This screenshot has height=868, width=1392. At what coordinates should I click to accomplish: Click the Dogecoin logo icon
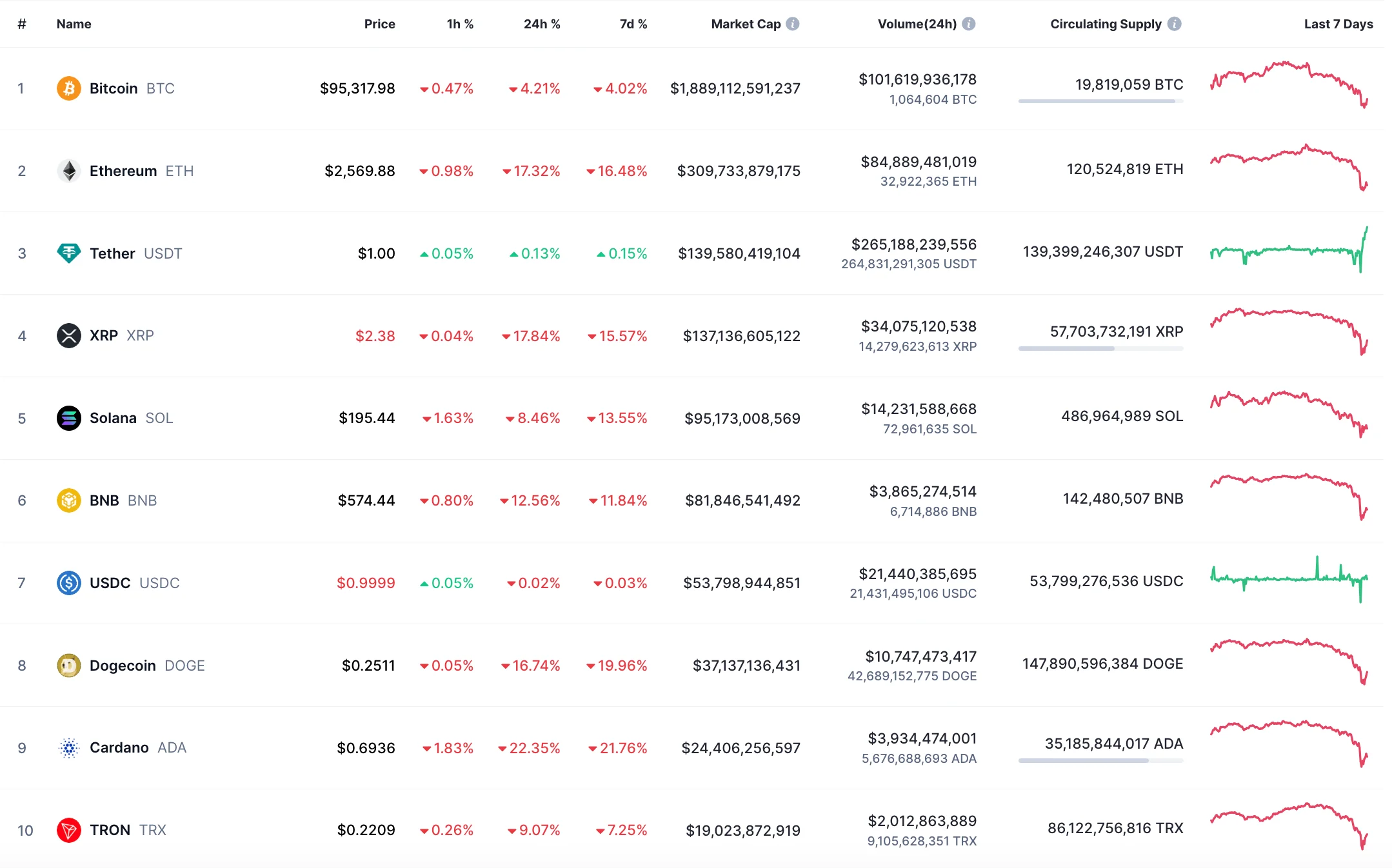69,665
